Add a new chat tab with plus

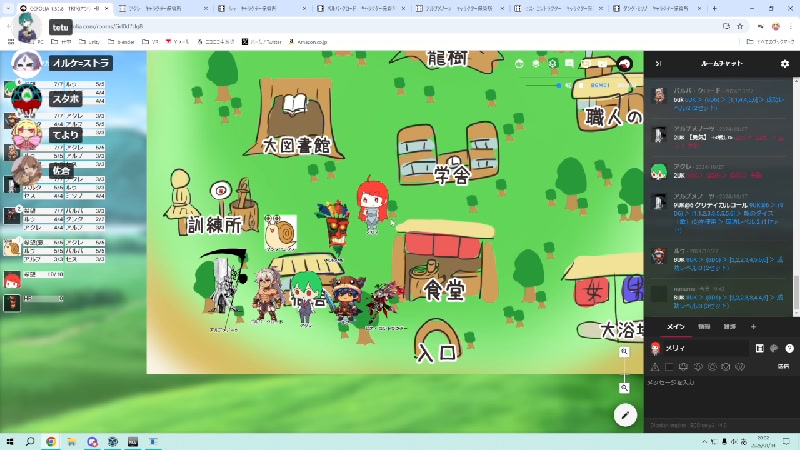(x=754, y=326)
